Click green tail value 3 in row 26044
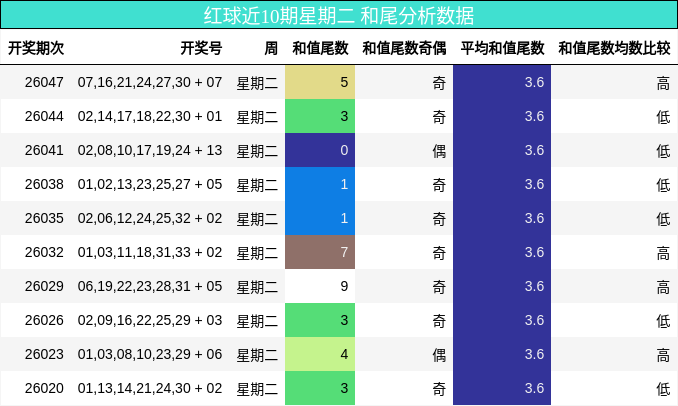This screenshot has width=678, height=406. [x=320, y=116]
